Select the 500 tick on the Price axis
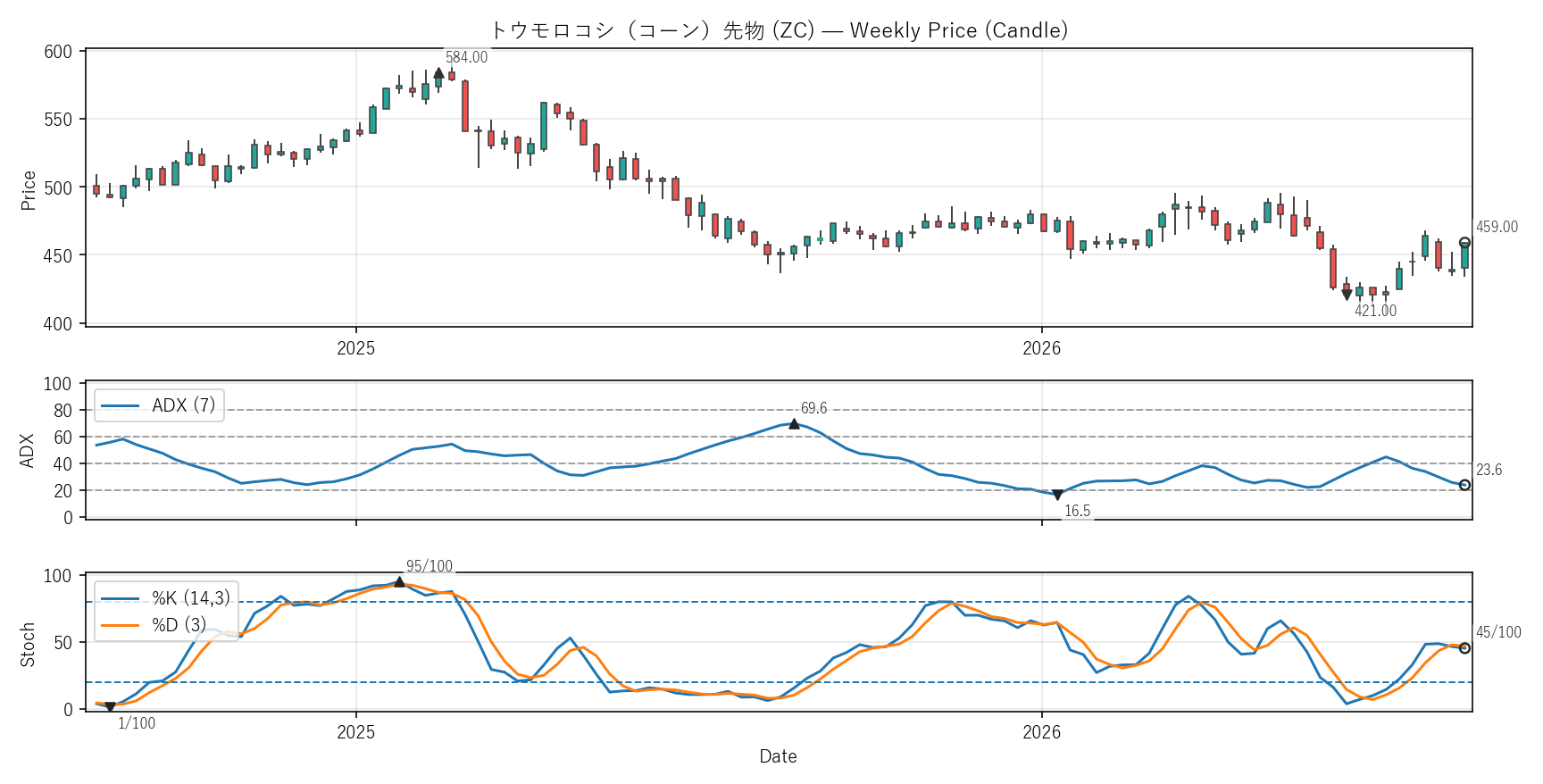 click(x=58, y=188)
